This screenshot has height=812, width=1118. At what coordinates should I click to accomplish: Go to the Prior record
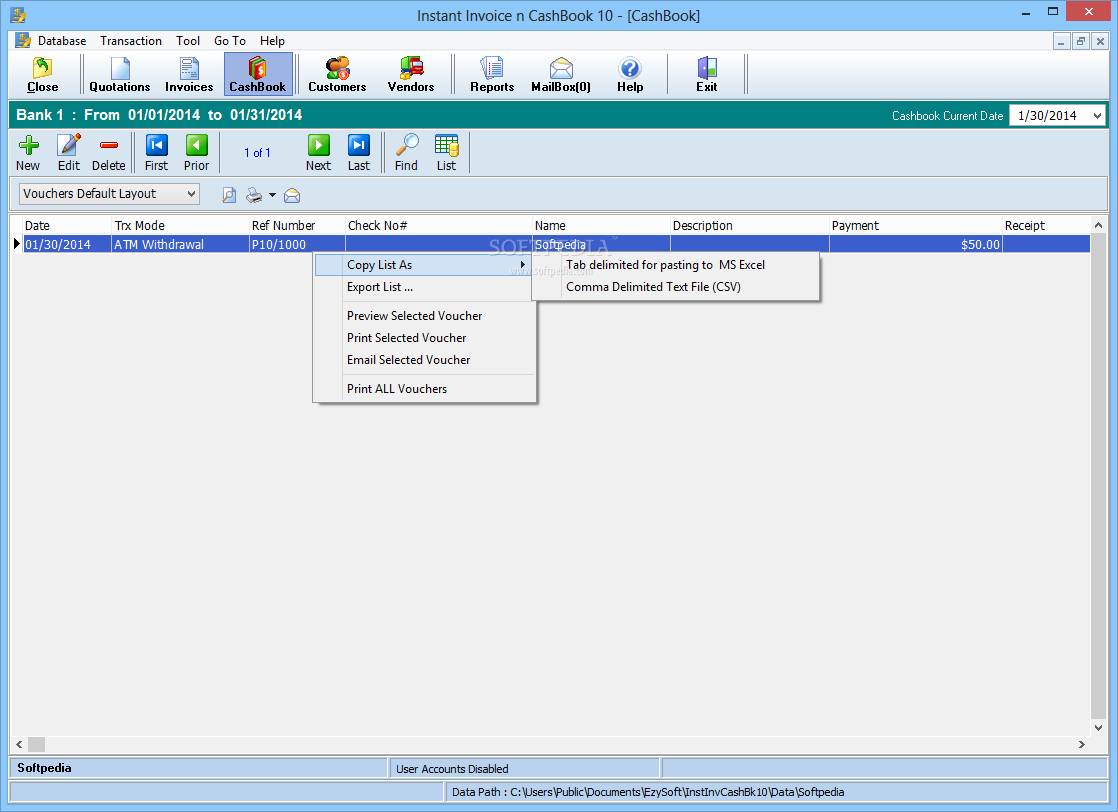click(196, 153)
